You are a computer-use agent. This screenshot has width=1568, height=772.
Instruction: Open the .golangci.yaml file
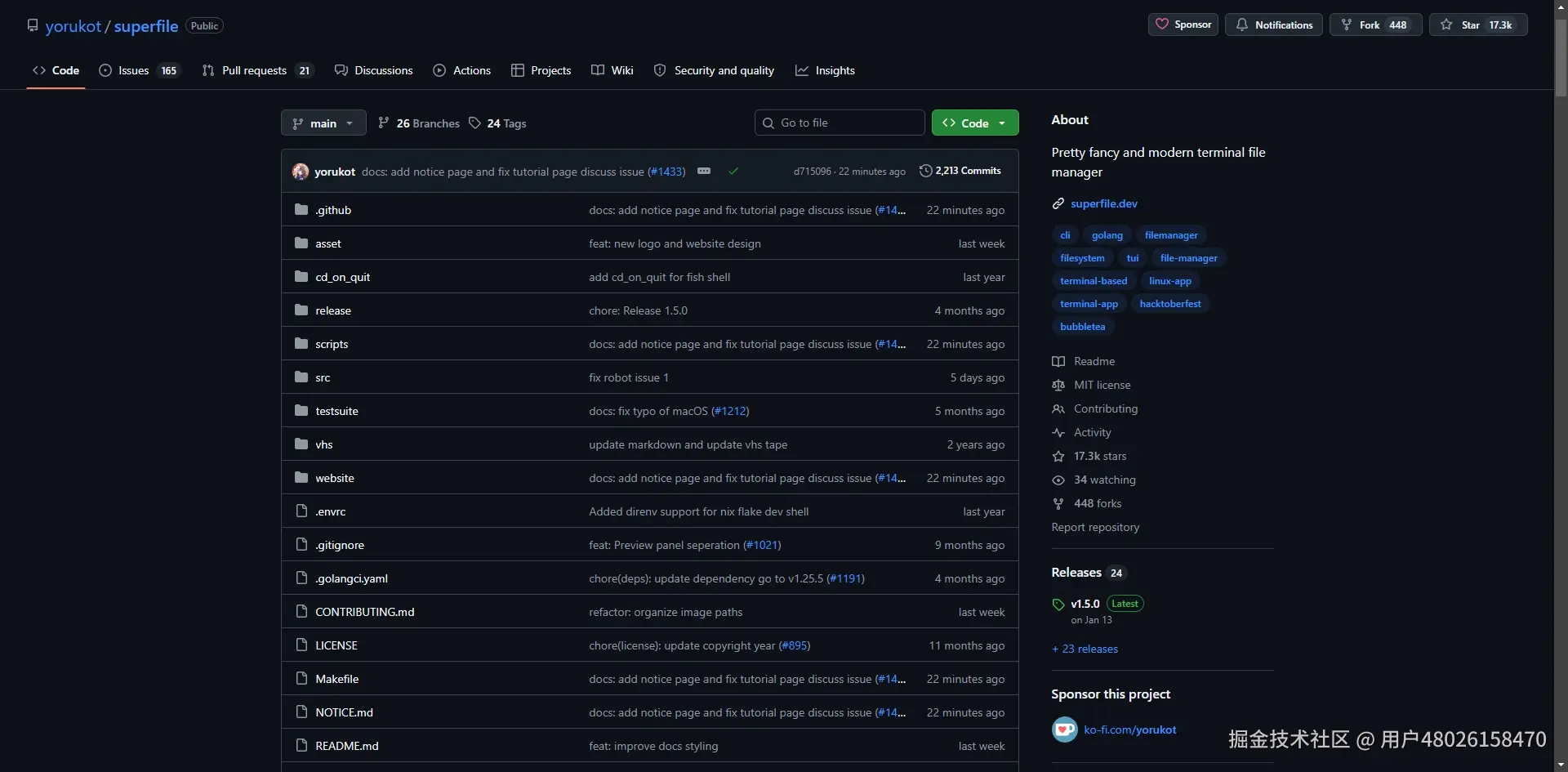point(352,578)
